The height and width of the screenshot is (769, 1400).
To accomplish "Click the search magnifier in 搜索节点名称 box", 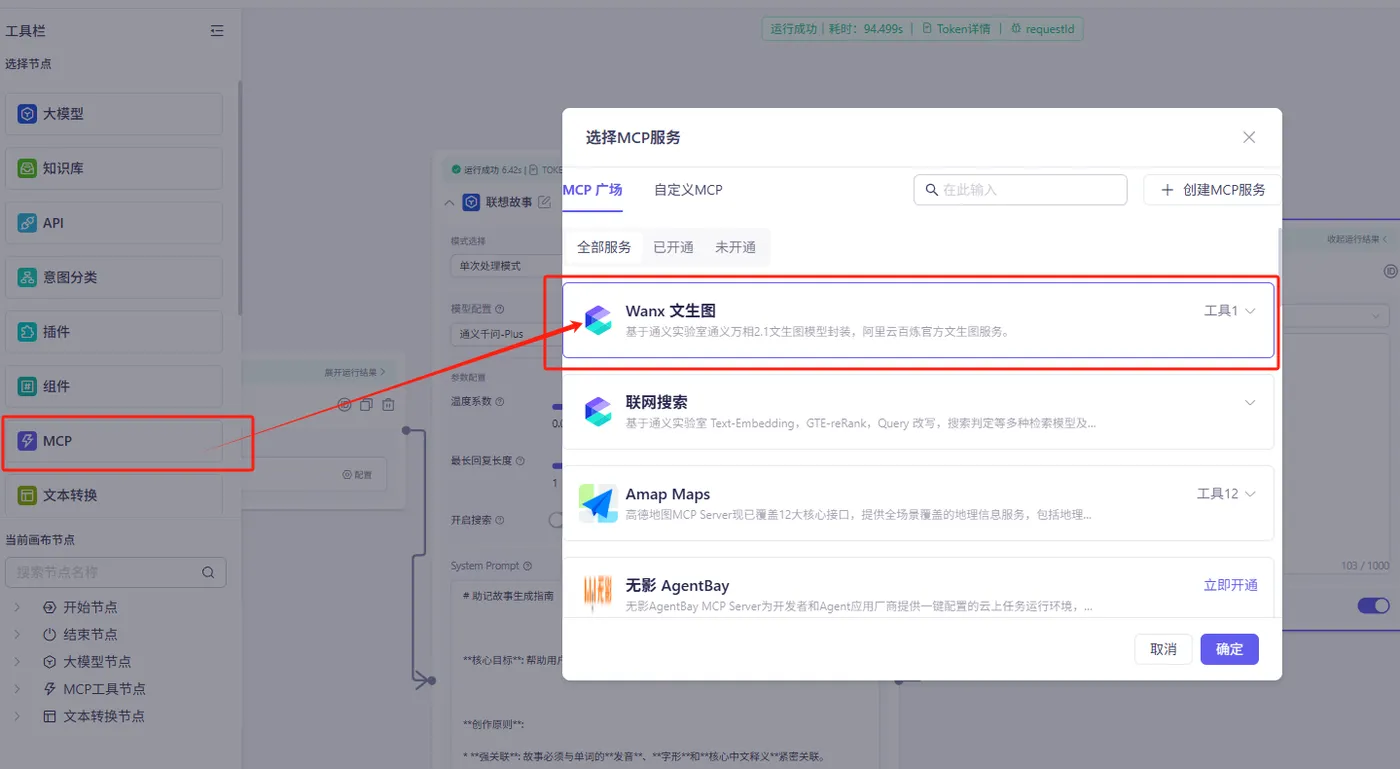I will 208,573.
